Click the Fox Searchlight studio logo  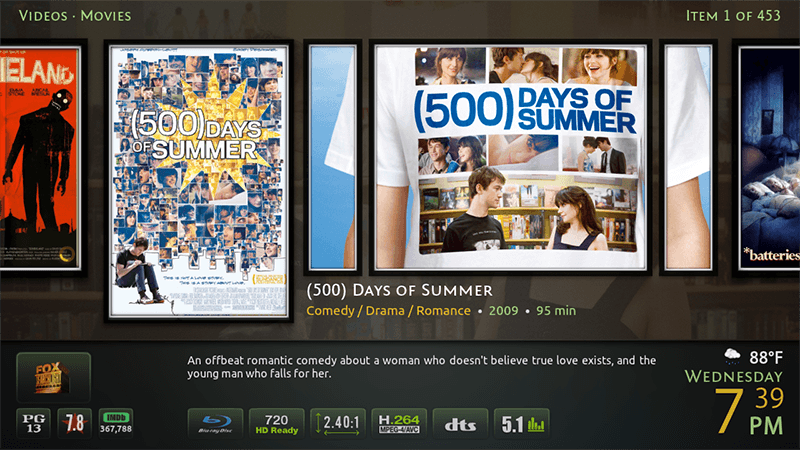[54, 378]
